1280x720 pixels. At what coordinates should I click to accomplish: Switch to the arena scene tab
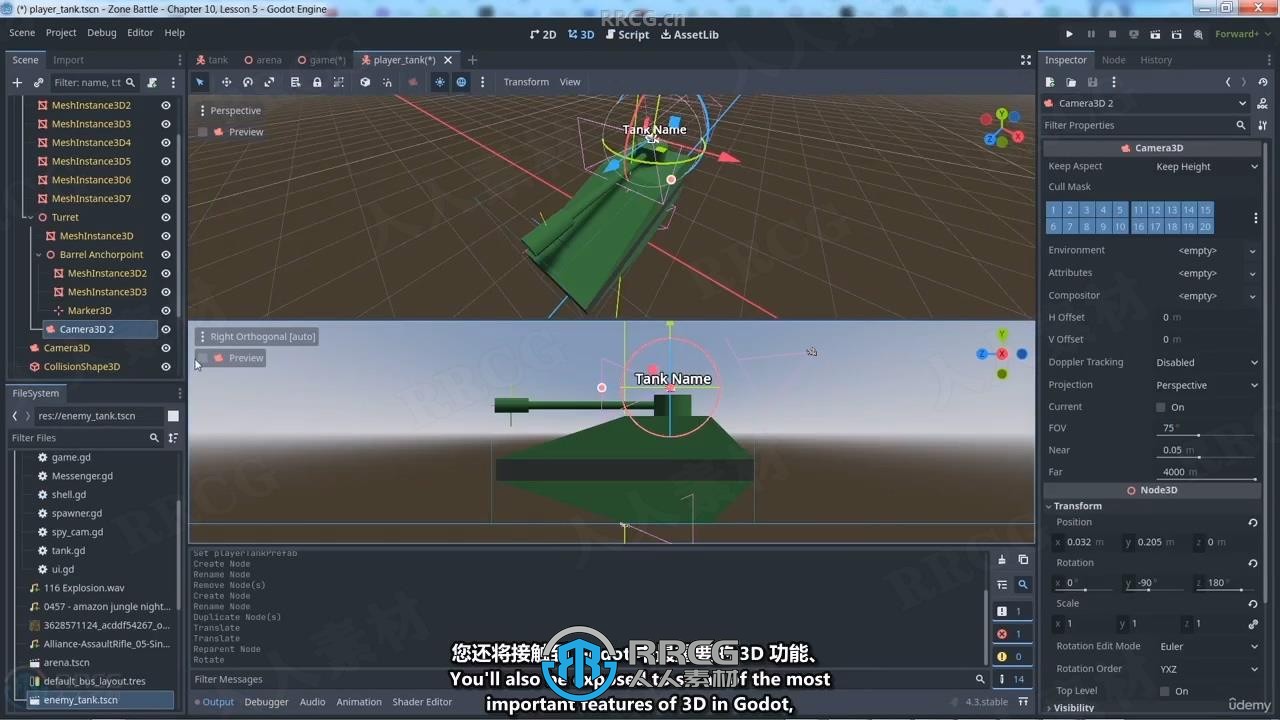(x=263, y=60)
